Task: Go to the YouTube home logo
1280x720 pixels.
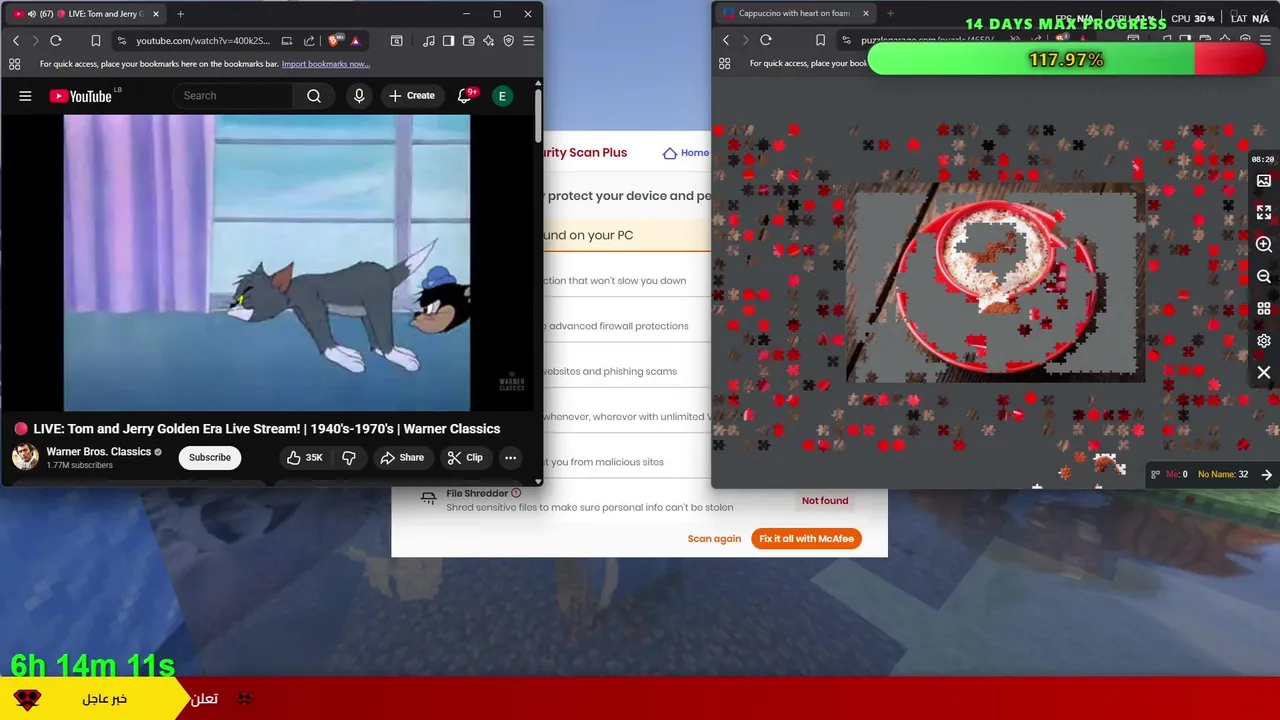Action: [80, 96]
